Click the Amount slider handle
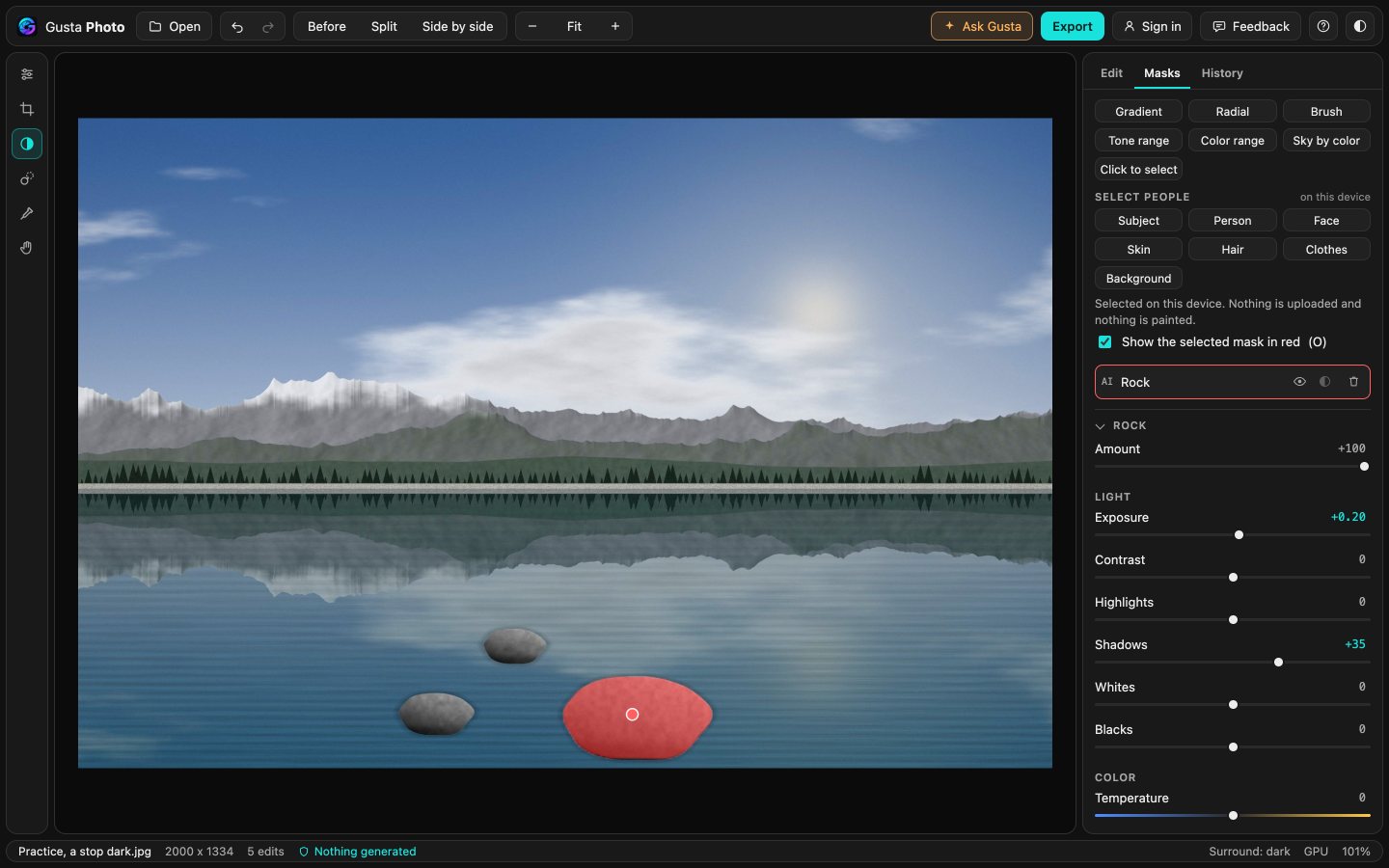 tap(1365, 467)
